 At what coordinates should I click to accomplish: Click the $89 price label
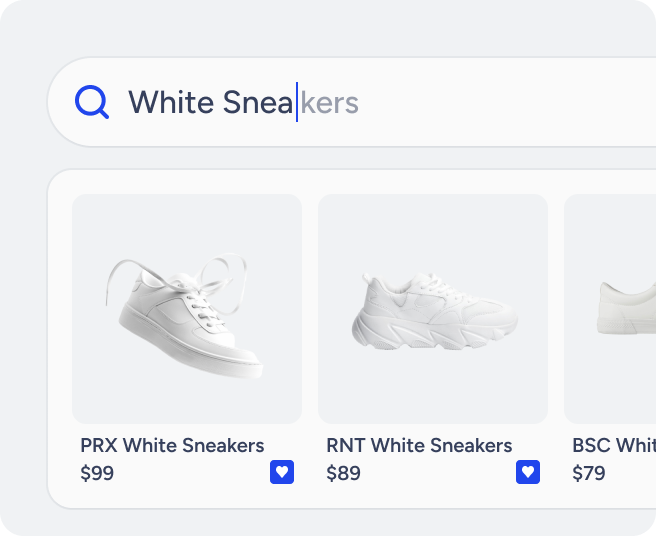point(343,473)
